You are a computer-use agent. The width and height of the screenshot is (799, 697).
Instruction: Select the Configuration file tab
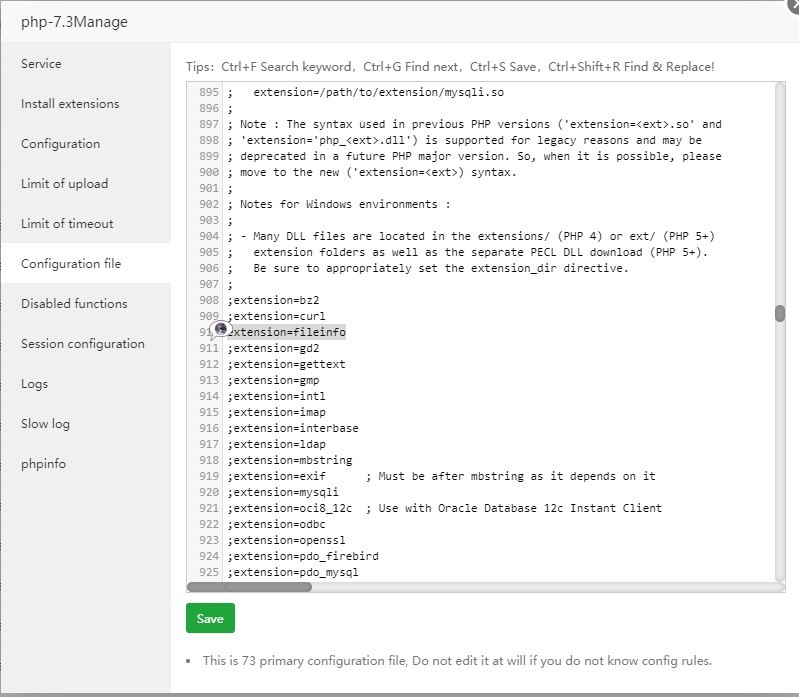[x=71, y=264]
